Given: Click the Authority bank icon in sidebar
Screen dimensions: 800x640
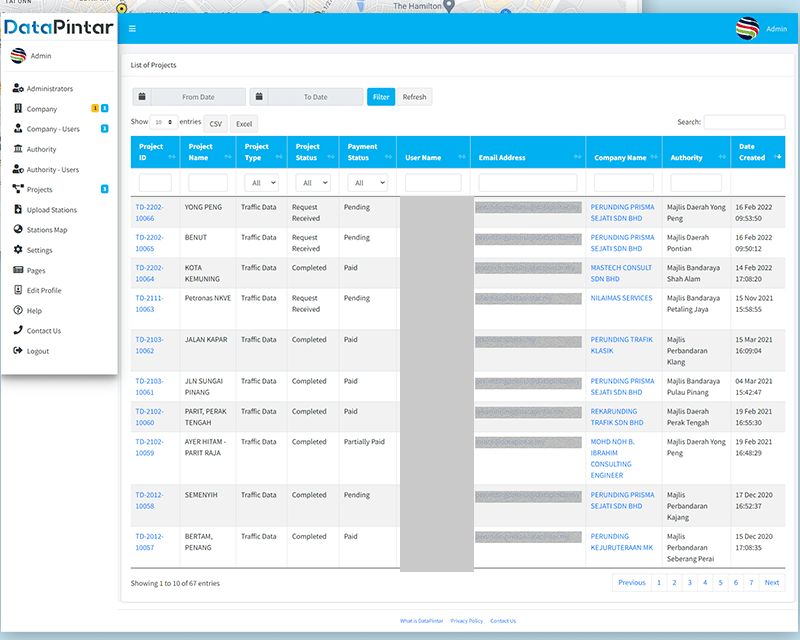Looking at the screenshot, I should coord(18,149).
